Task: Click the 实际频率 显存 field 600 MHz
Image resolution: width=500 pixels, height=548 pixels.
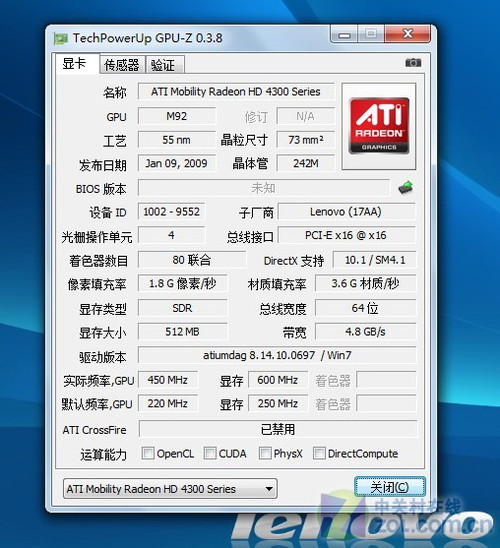Action: click(278, 380)
